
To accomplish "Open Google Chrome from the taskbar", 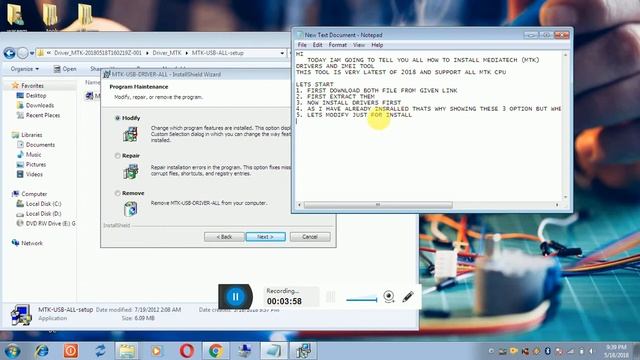I will 216,351.
